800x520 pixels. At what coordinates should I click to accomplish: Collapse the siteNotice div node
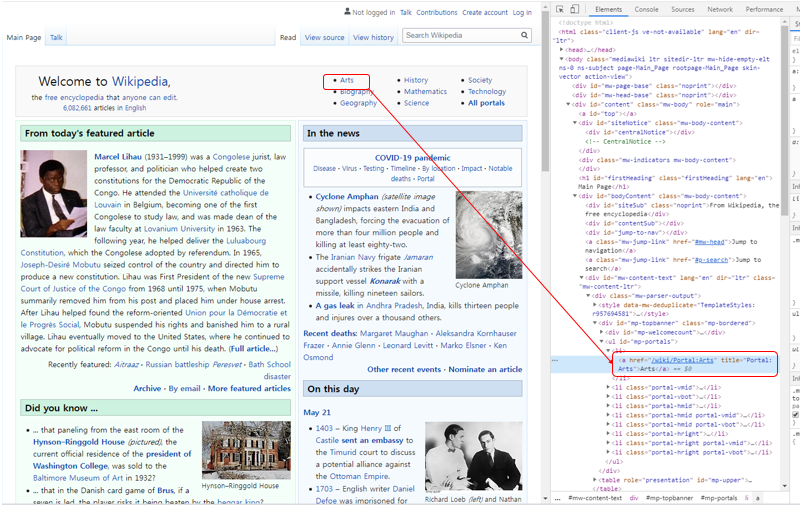pyautogui.click(x=575, y=122)
